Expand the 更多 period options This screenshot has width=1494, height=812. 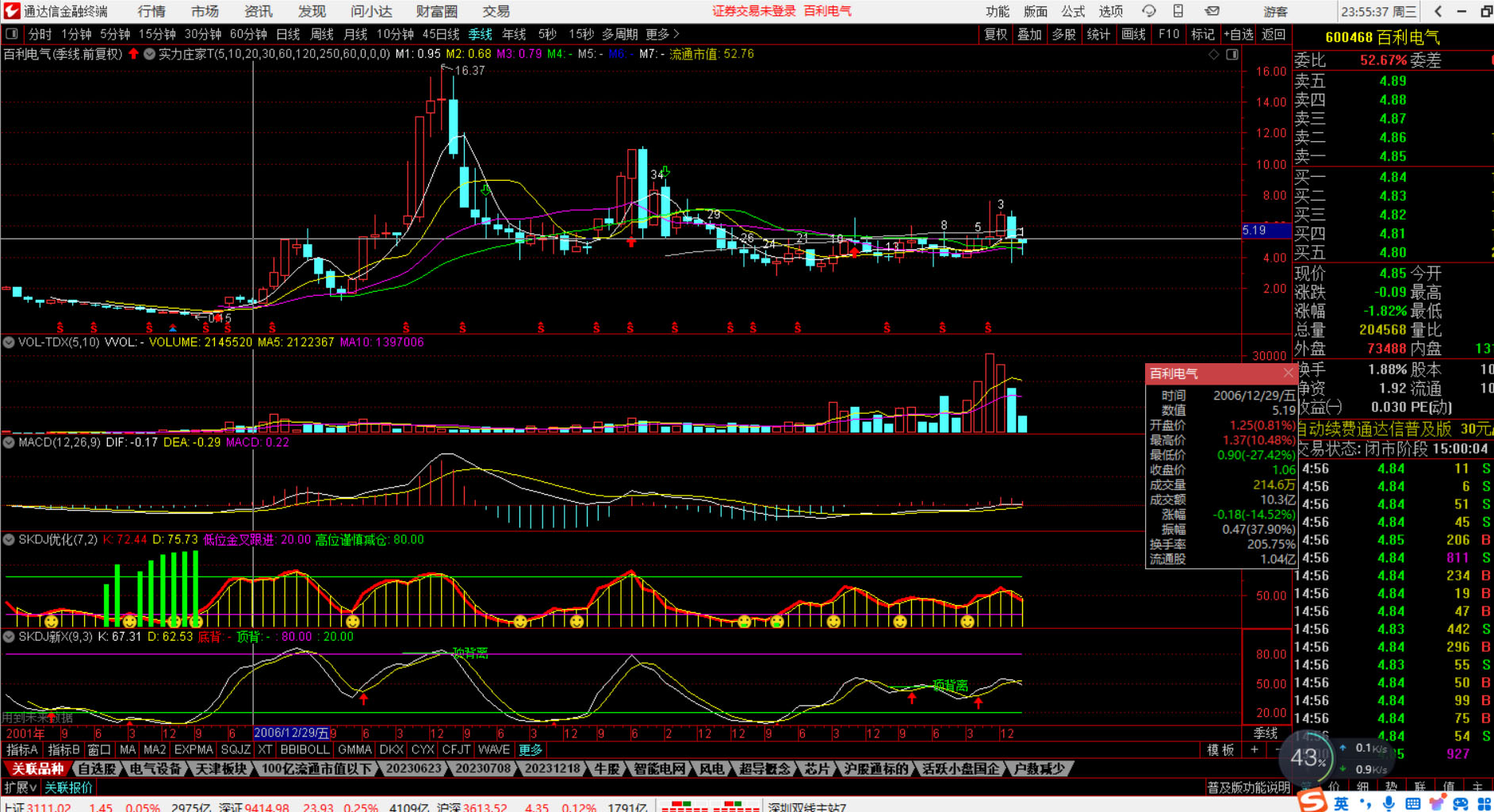[x=663, y=34]
